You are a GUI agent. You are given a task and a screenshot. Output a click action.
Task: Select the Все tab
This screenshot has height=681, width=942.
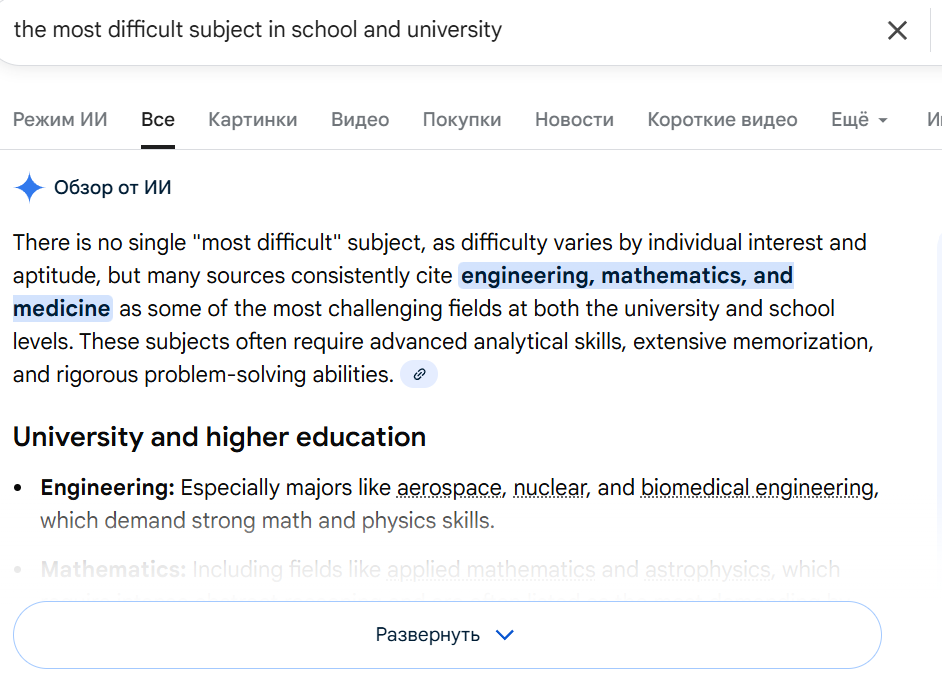[x=158, y=120]
